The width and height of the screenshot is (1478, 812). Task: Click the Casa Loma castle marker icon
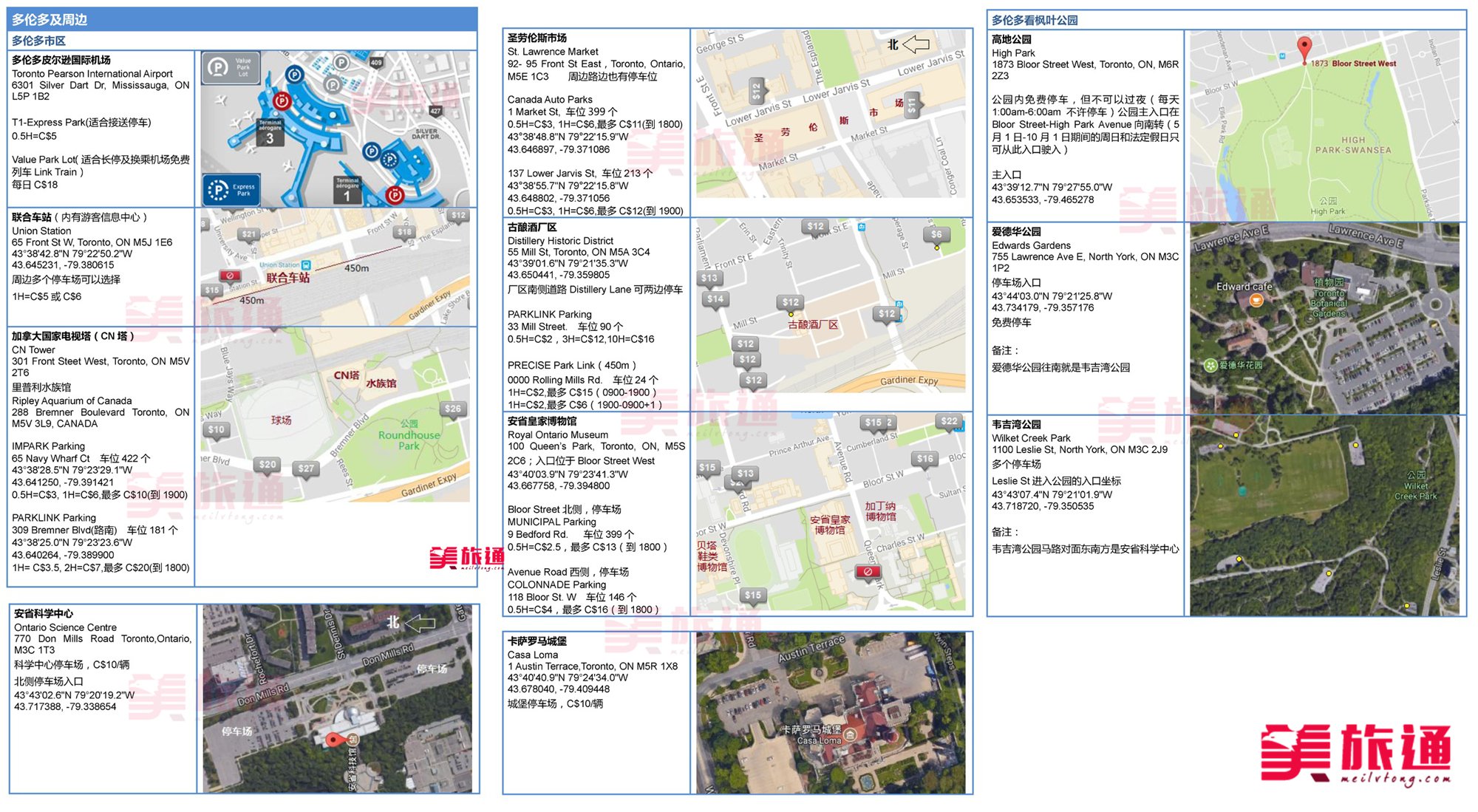(851, 734)
